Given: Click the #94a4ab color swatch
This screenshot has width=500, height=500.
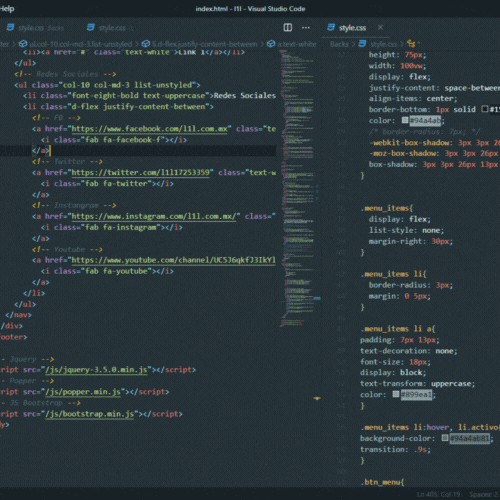Looking at the screenshot, I should [x=405, y=120].
